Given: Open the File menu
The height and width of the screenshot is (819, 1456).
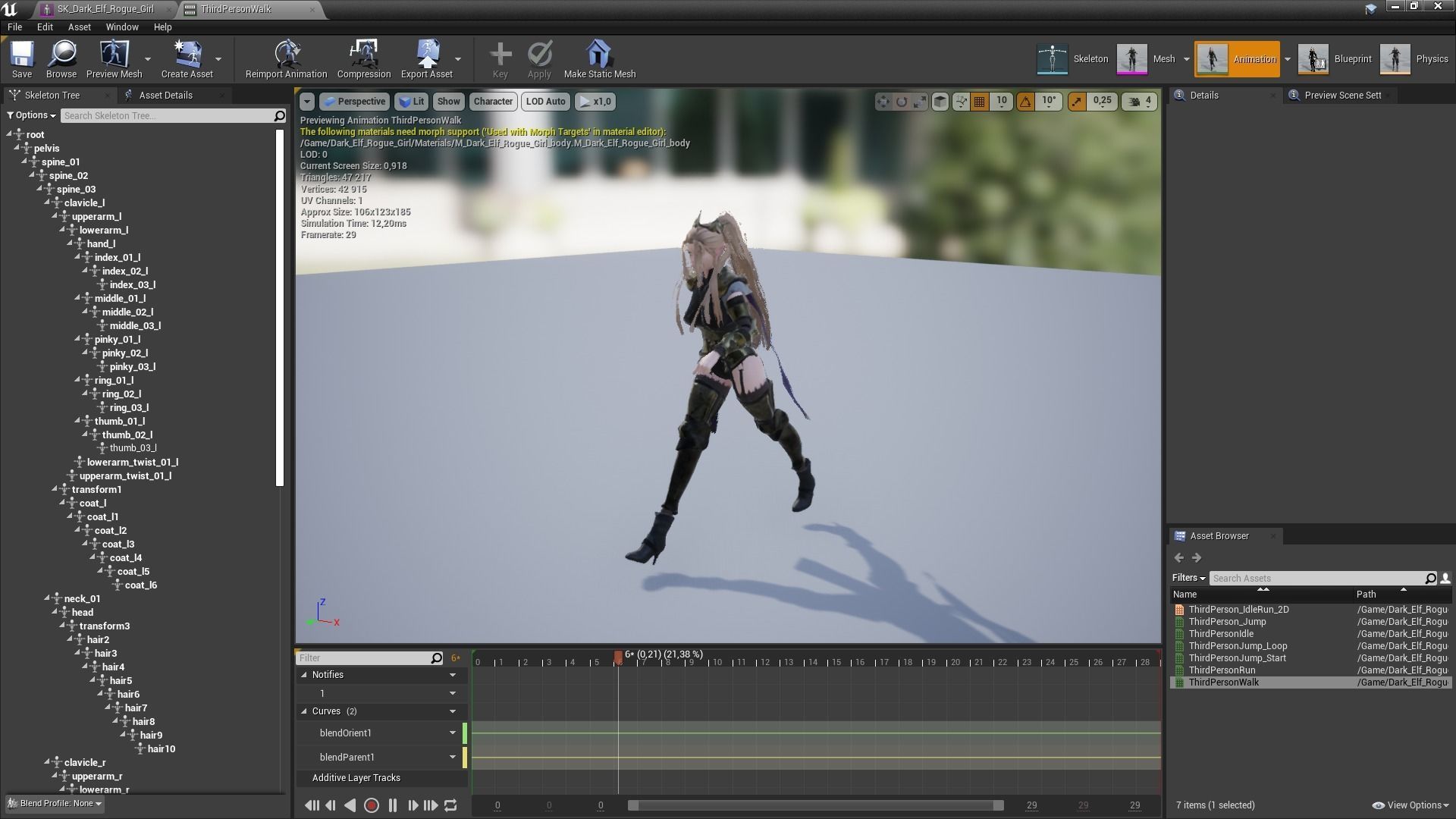Looking at the screenshot, I should coord(14,27).
